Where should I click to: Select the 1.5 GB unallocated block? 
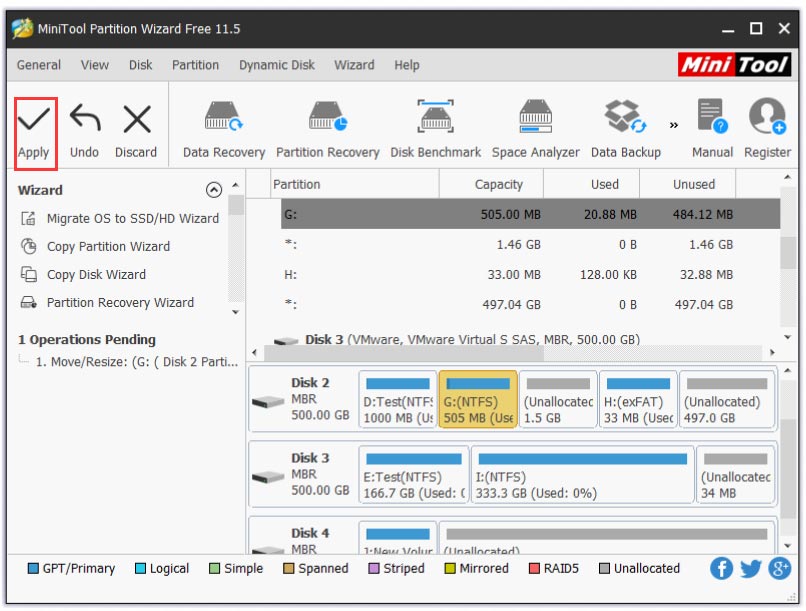(x=558, y=399)
